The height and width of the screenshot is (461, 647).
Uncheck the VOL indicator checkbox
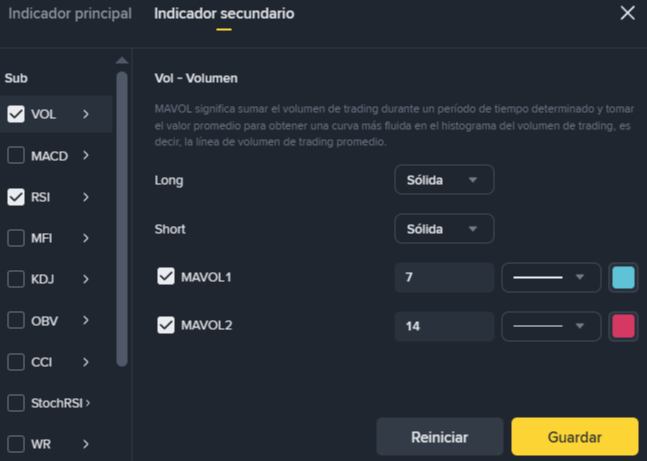pyautogui.click(x=16, y=114)
